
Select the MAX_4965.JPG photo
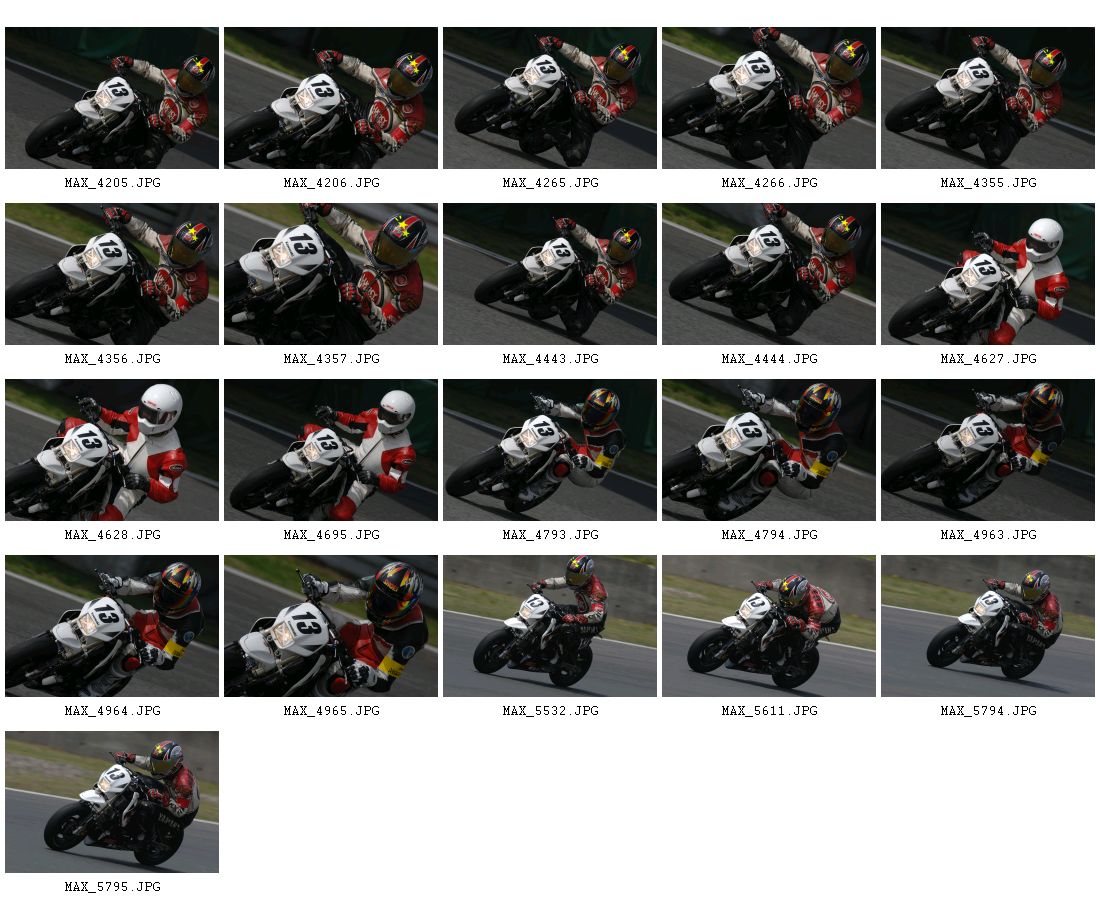point(330,626)
